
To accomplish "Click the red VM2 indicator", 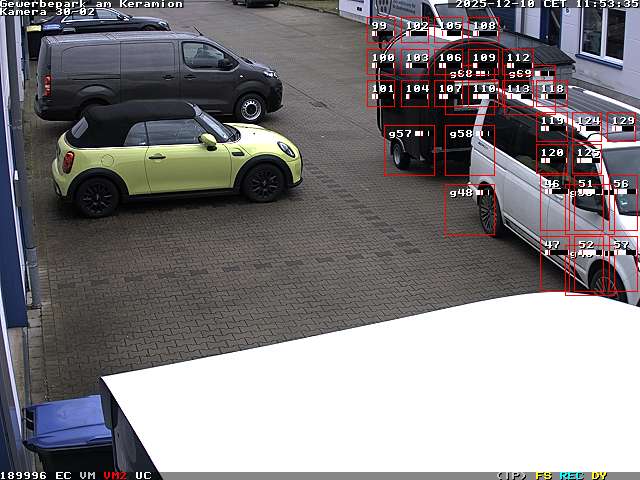I will pos(115,475).
